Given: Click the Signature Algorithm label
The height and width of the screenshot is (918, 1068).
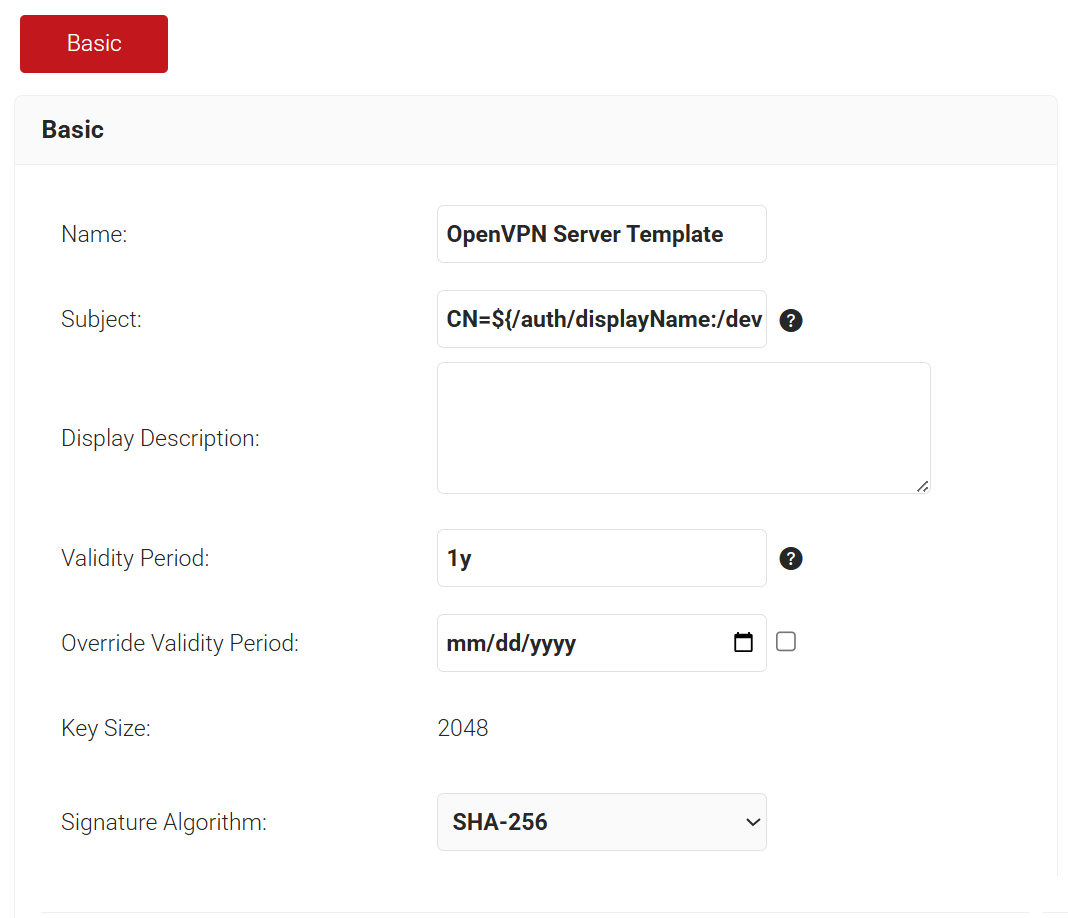Looking at the screenshot, I should pyautogui.click(x=164, y=822).
